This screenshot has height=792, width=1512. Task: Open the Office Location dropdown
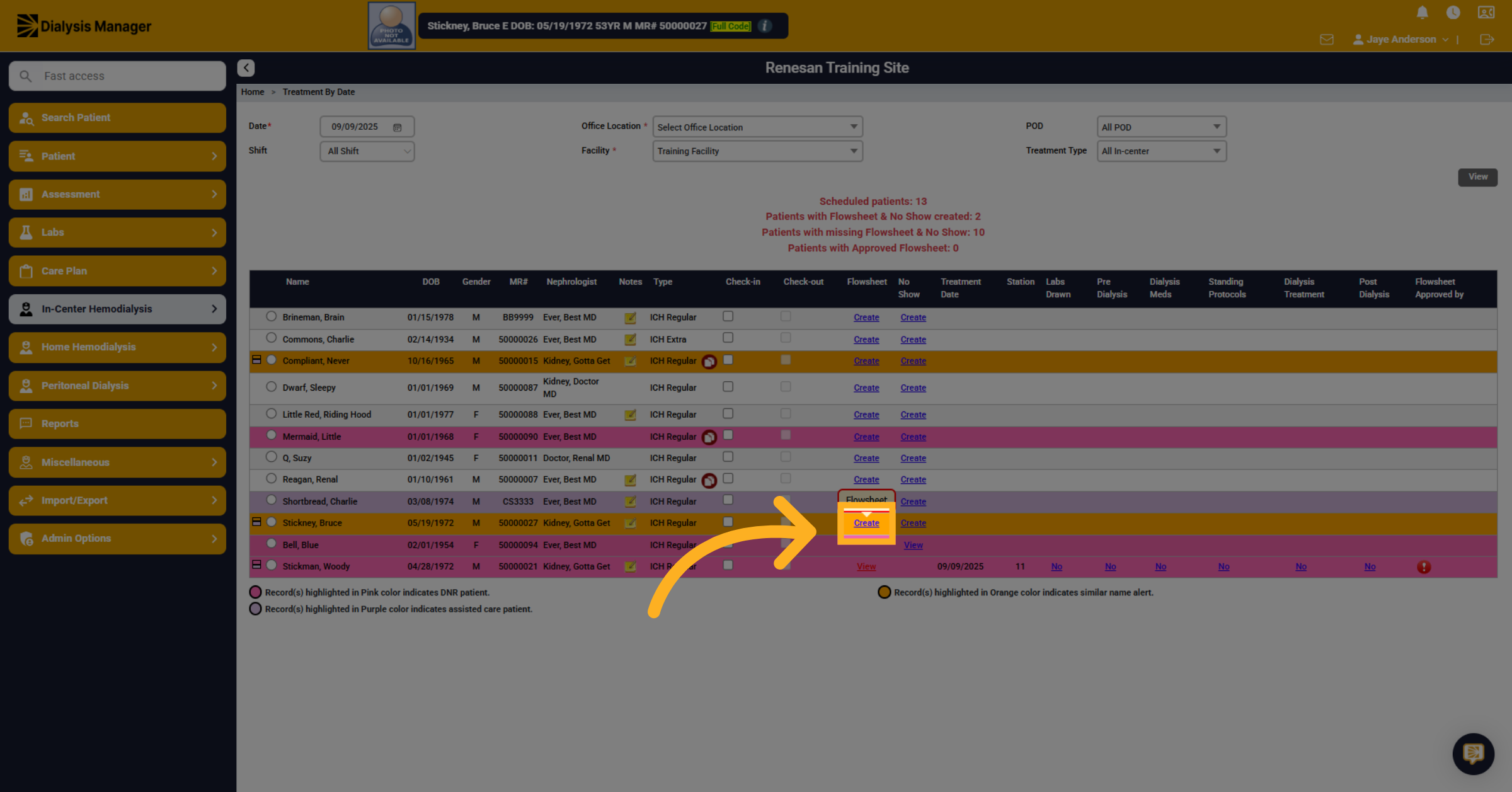point(757,127)
